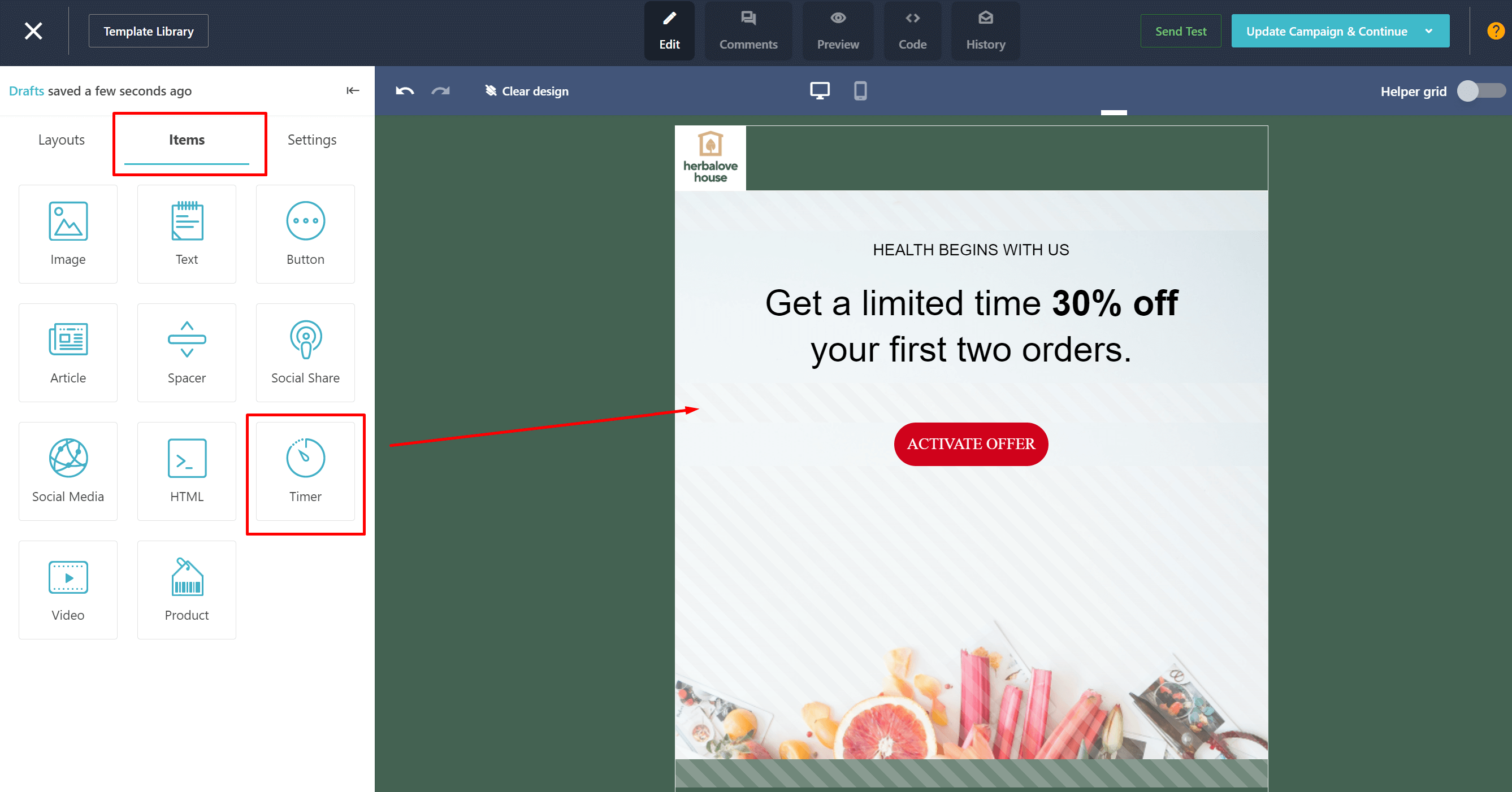1512x792 pixels.
Task: Expand the Update Campaign dropdown arrow
Action: (1429, 31)
